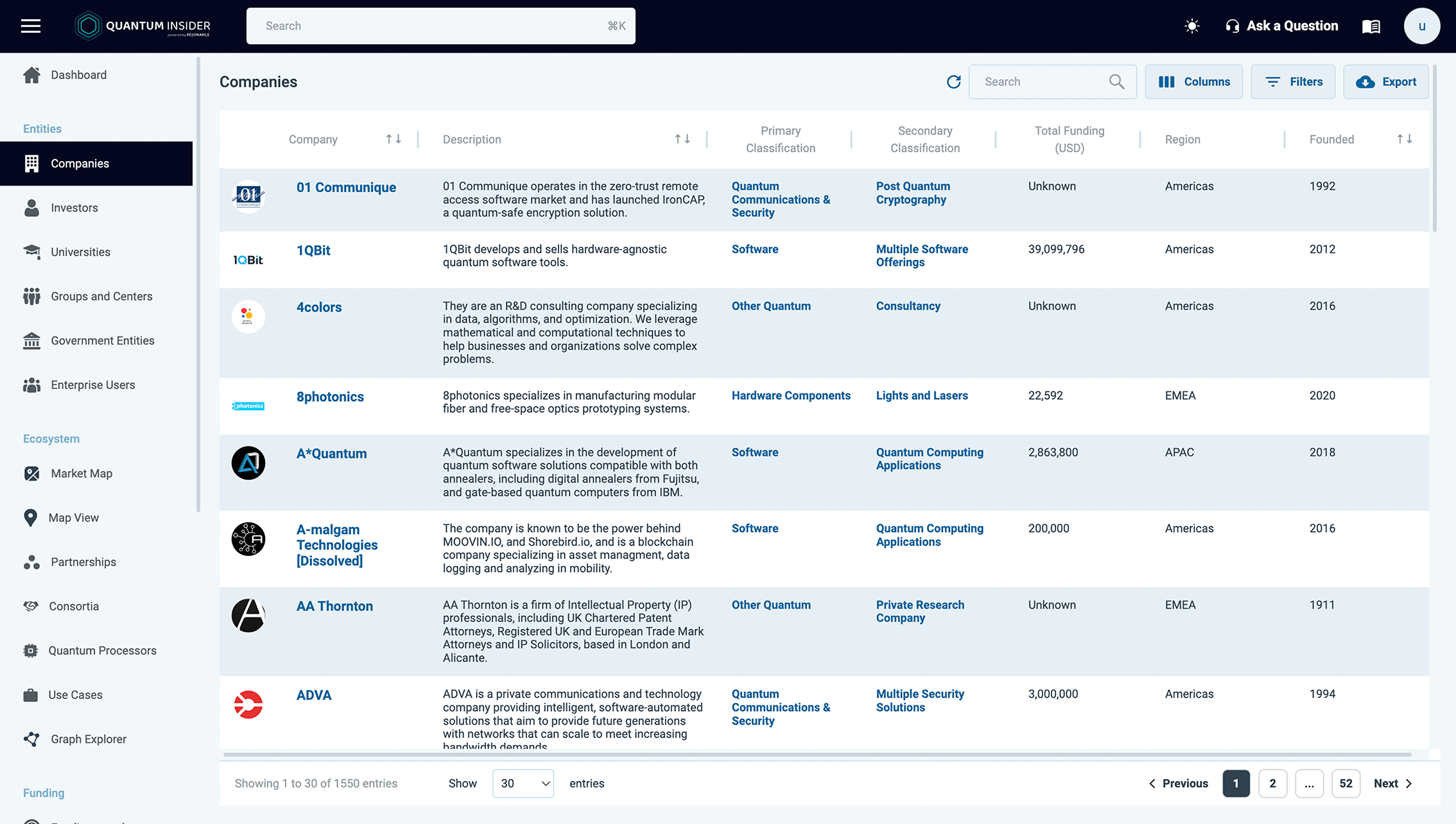Select Companies in sidebar
The width and height of the screenshot is (1456, 824).
coord(96,164)
